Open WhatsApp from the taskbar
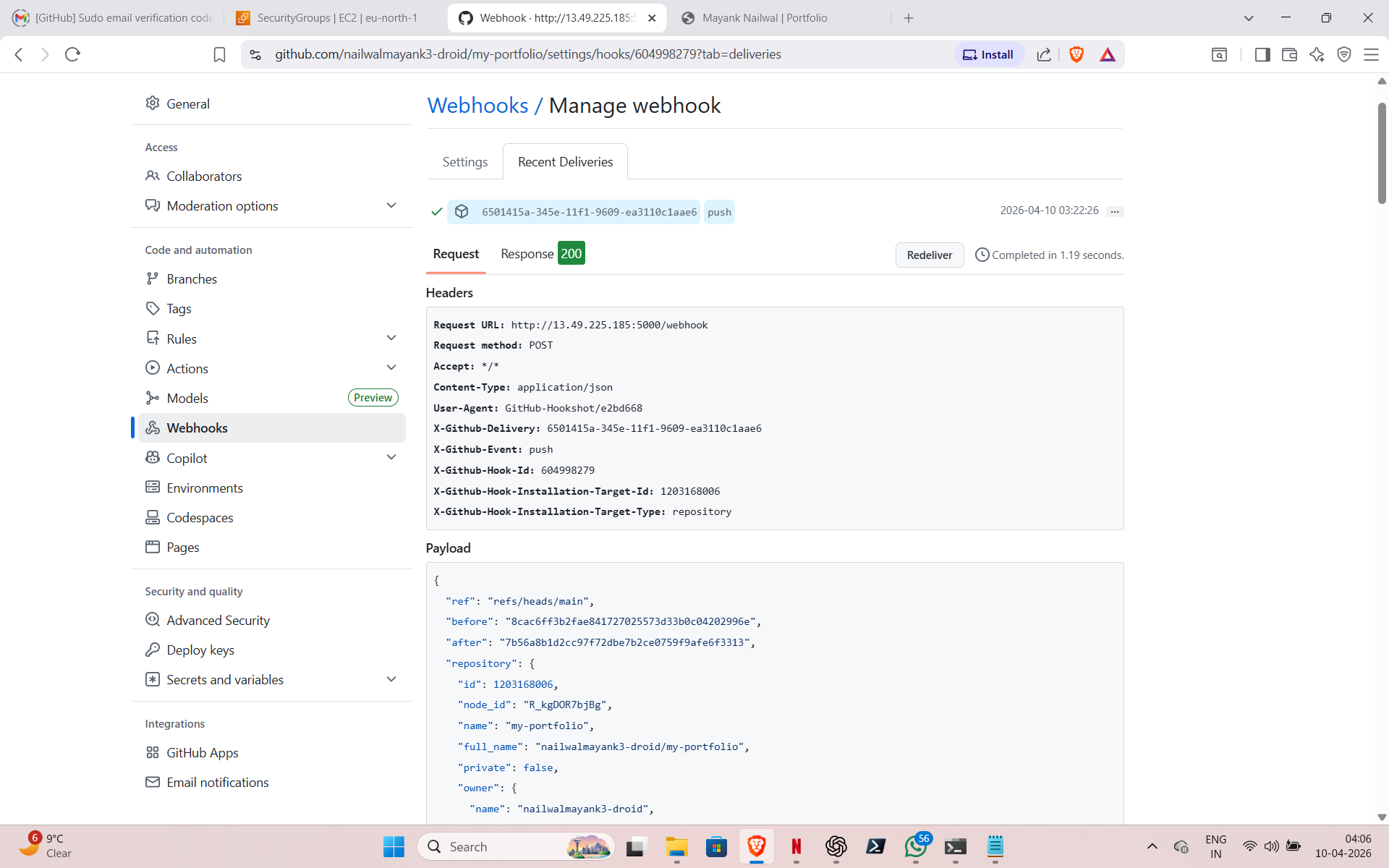The height and width of the screenshot is (868, 1389). [x=915, y=846]
